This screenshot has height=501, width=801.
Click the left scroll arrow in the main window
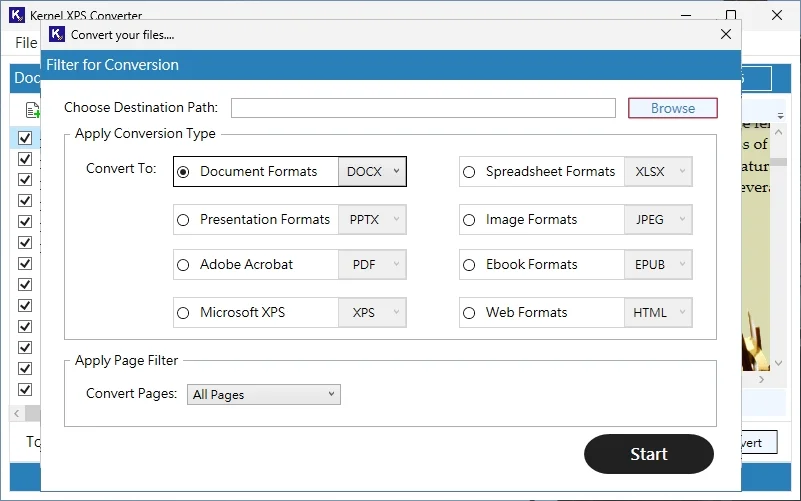tap(17, 413)
